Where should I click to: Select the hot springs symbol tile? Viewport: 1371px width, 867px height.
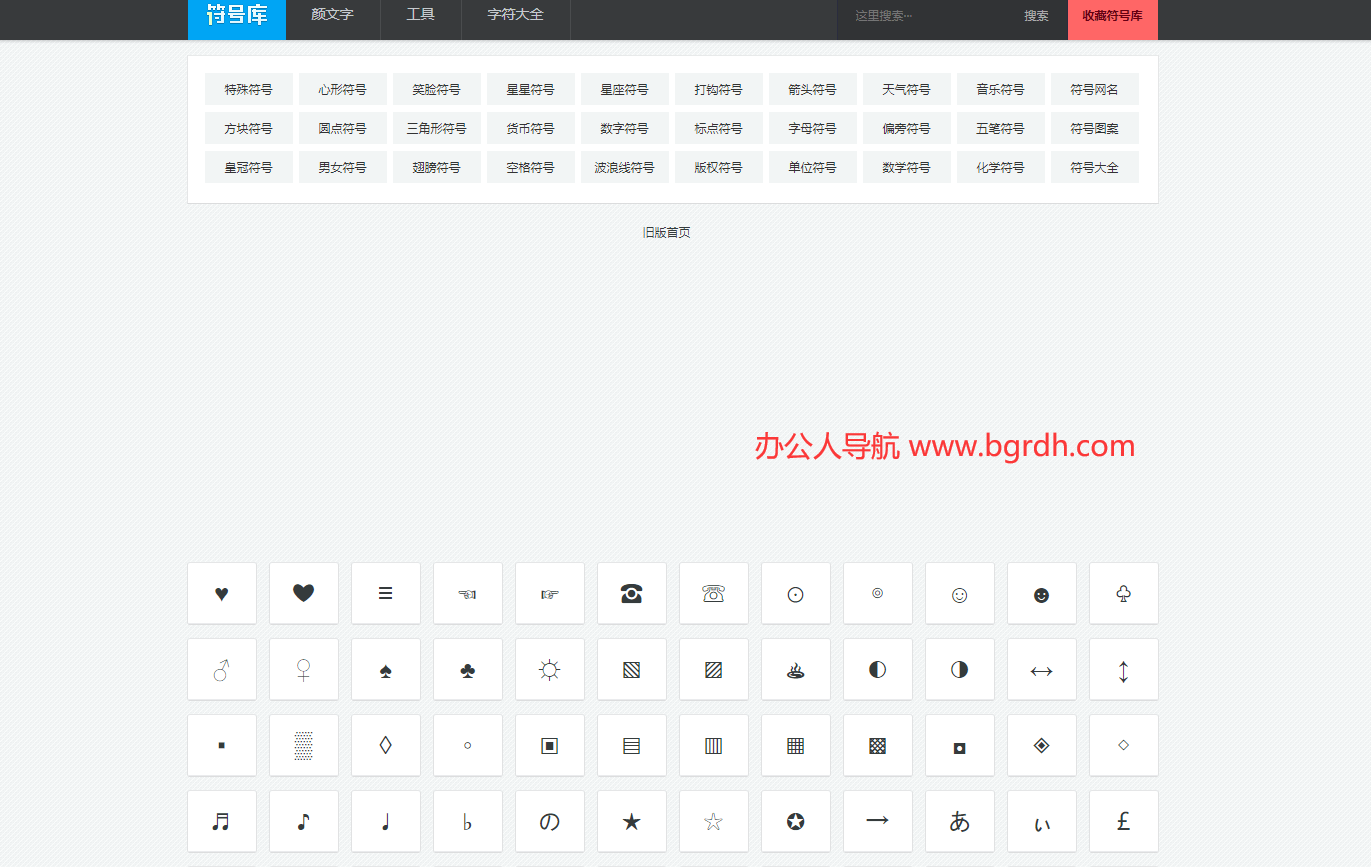pos(795,670)
